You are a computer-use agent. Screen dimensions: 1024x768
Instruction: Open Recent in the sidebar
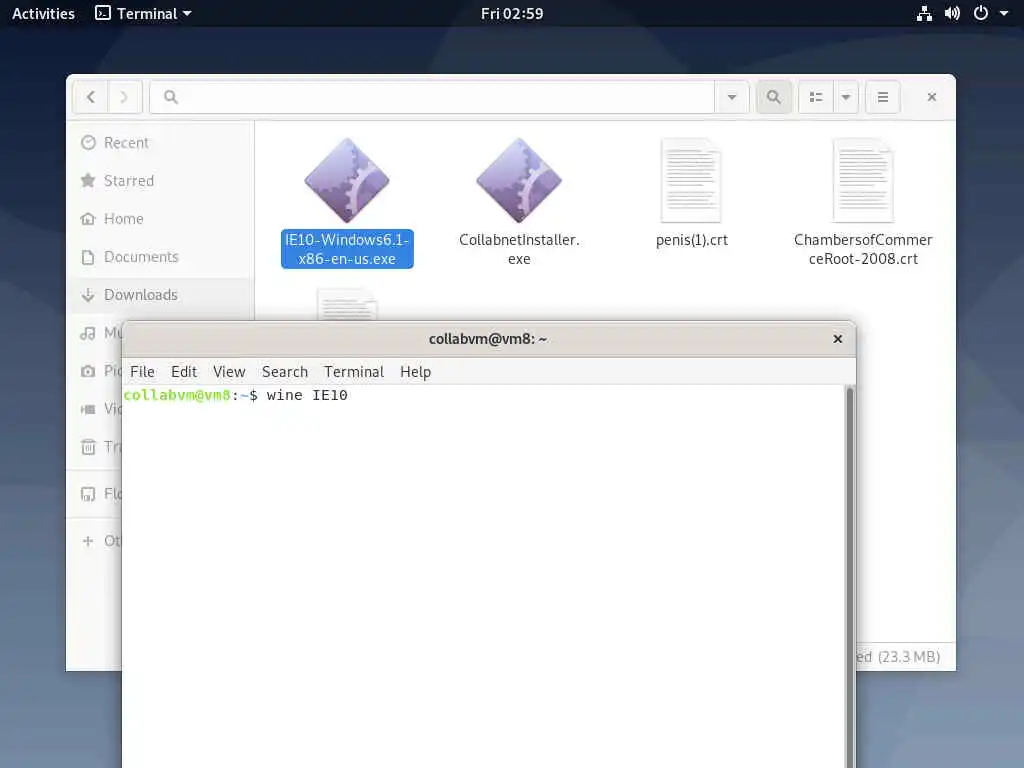coord(160,142)
